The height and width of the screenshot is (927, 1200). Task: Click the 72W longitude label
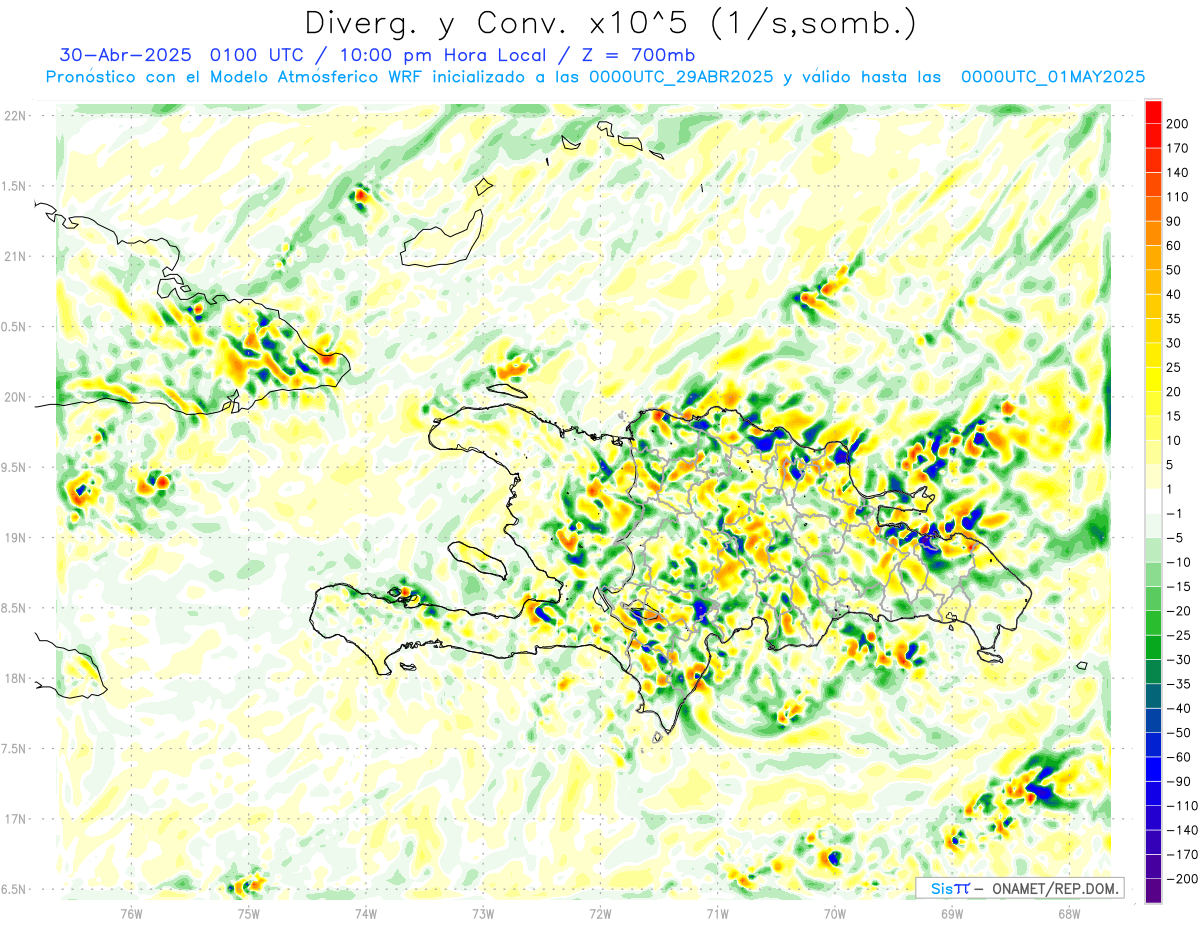pyautogui.click(x=600, y=913)
